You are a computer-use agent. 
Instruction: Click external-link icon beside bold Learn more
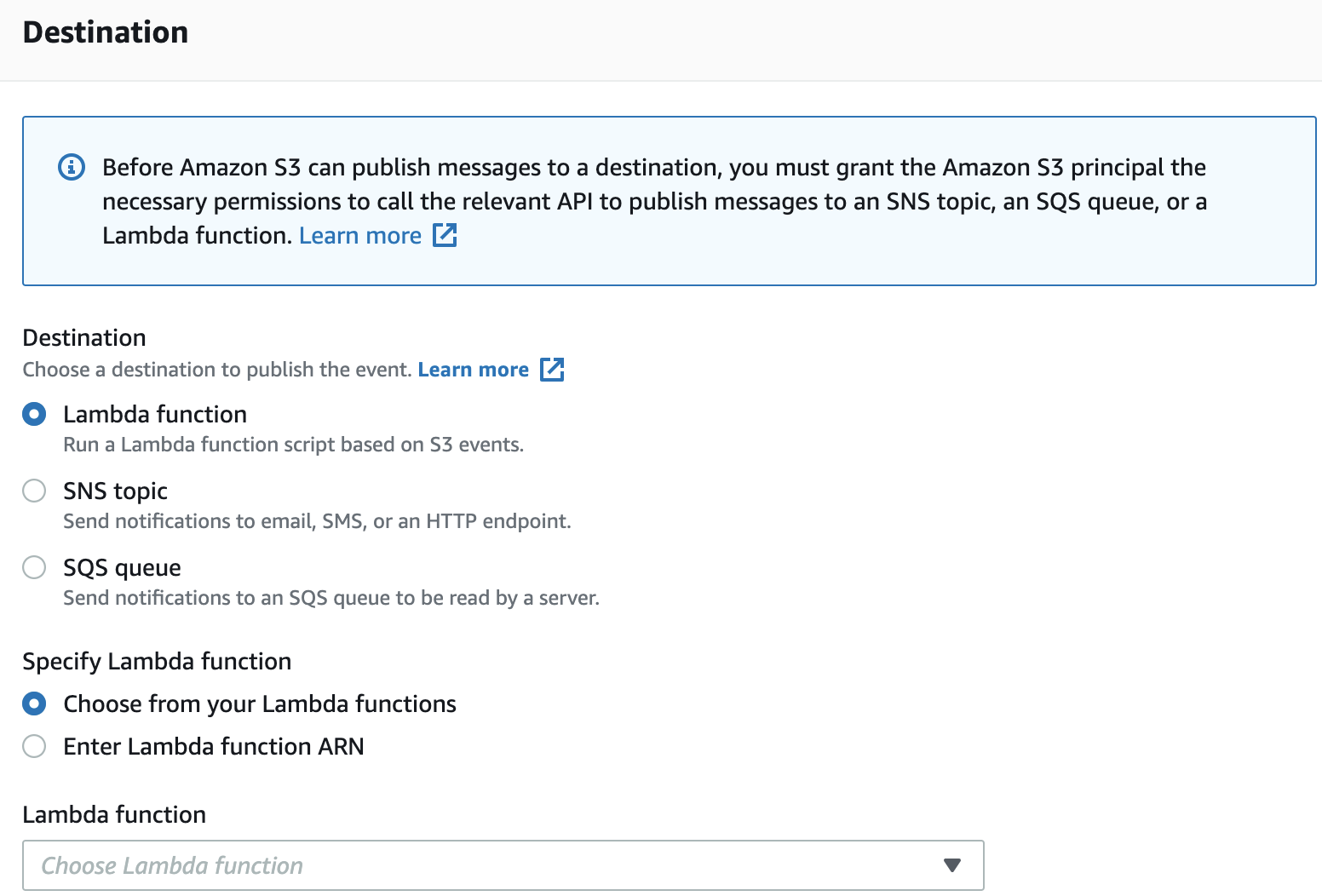(x=552, y=369)
